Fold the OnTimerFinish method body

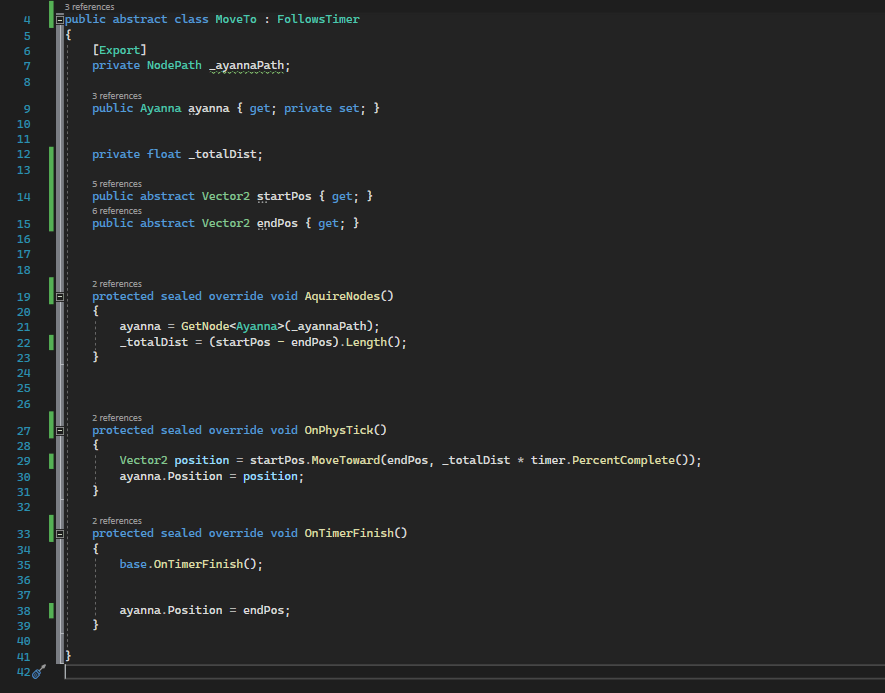tap(60, 534)
